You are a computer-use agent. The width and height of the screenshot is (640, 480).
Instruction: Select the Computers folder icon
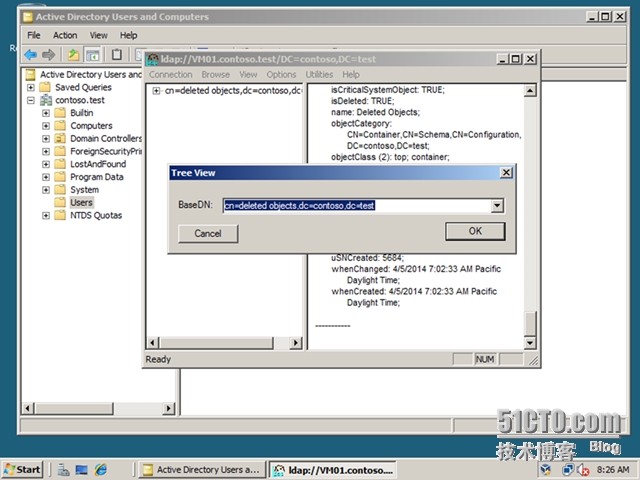[60, 126]
